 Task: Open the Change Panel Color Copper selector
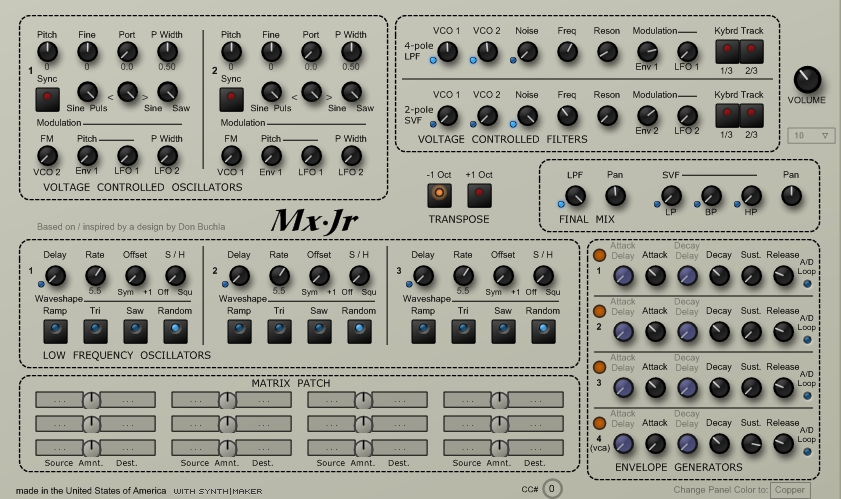790,490
